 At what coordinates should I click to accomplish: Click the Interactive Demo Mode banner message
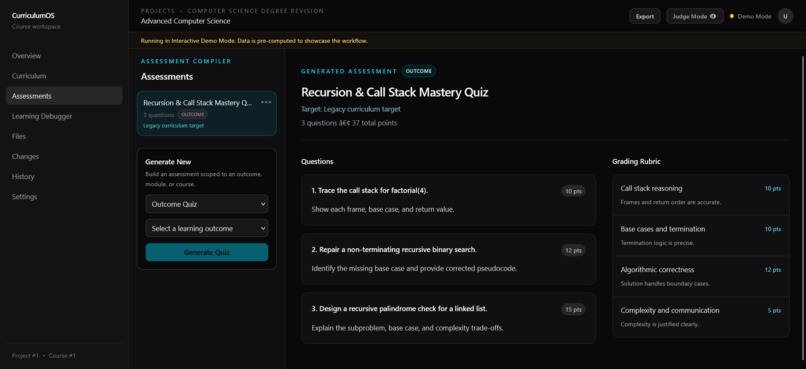(x=254, y=41)
